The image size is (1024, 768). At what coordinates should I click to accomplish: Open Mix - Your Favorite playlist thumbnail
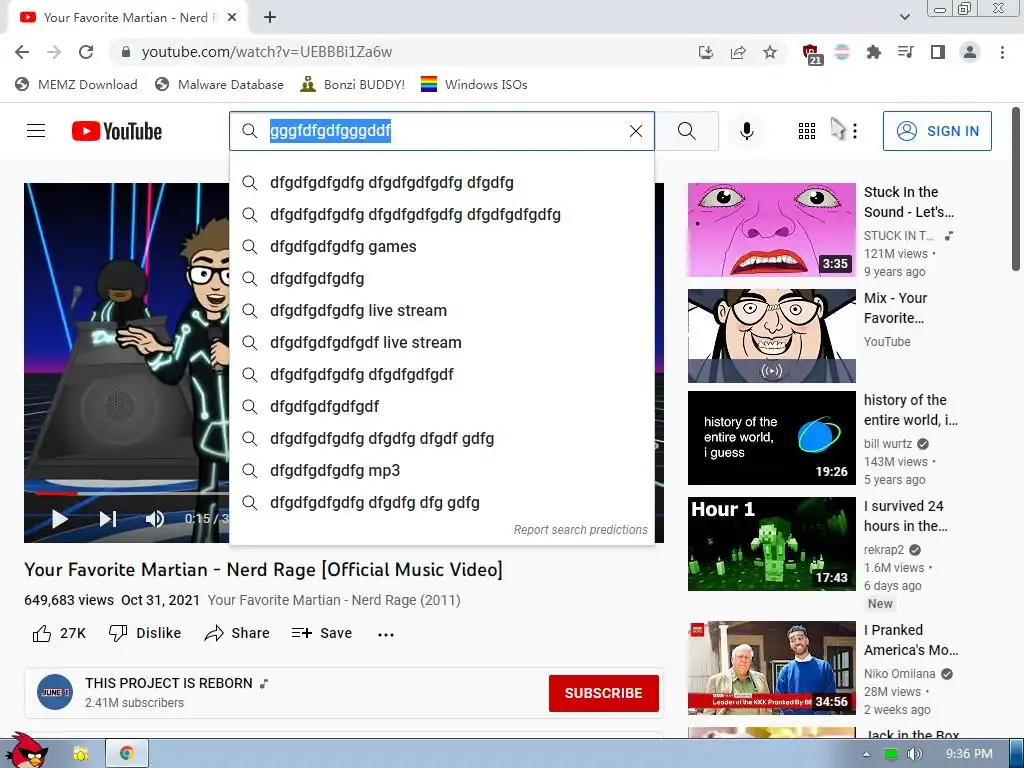pyautogui.click(x=771, y=336)
